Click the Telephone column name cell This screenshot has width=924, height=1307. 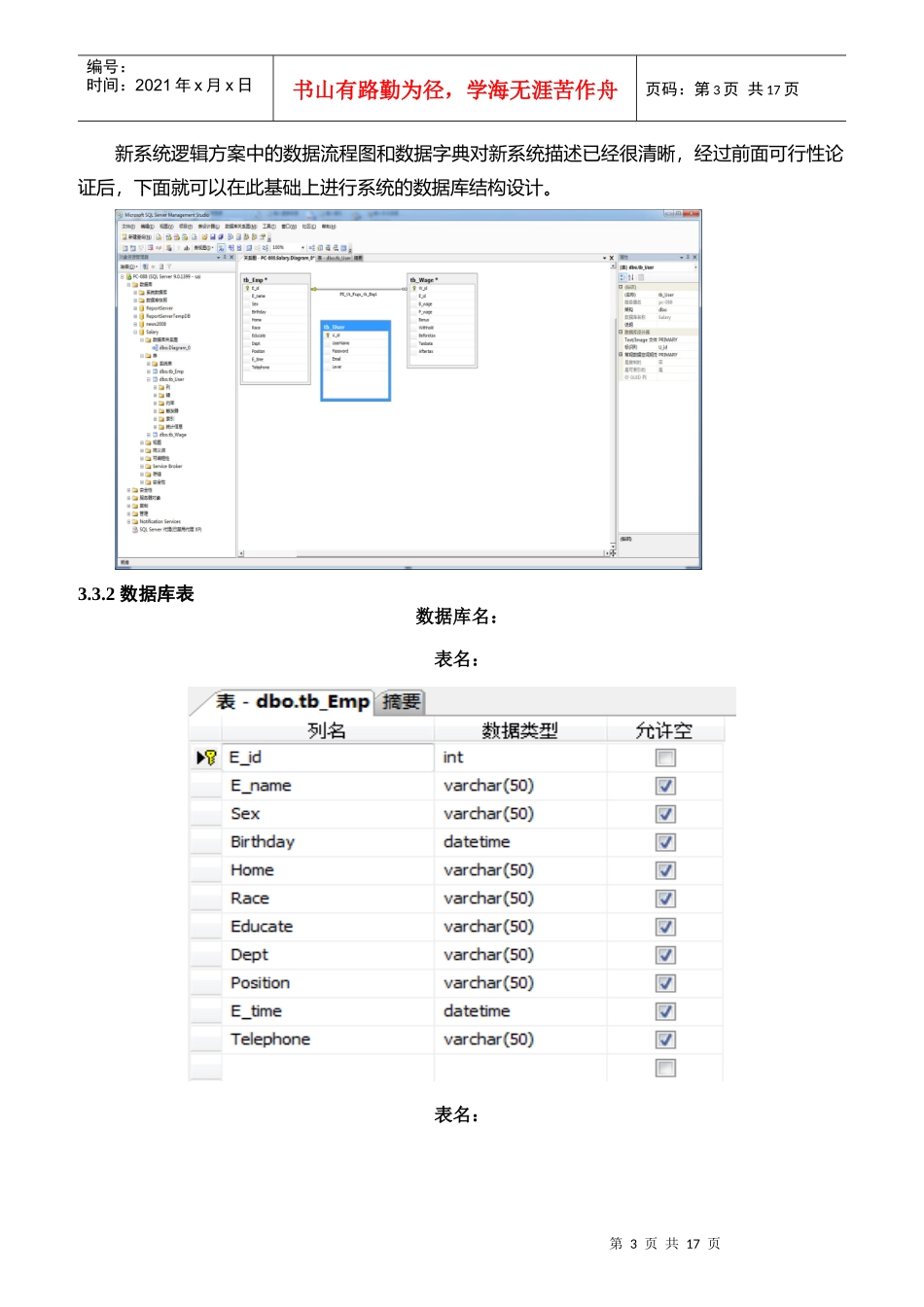(328, 1040)
